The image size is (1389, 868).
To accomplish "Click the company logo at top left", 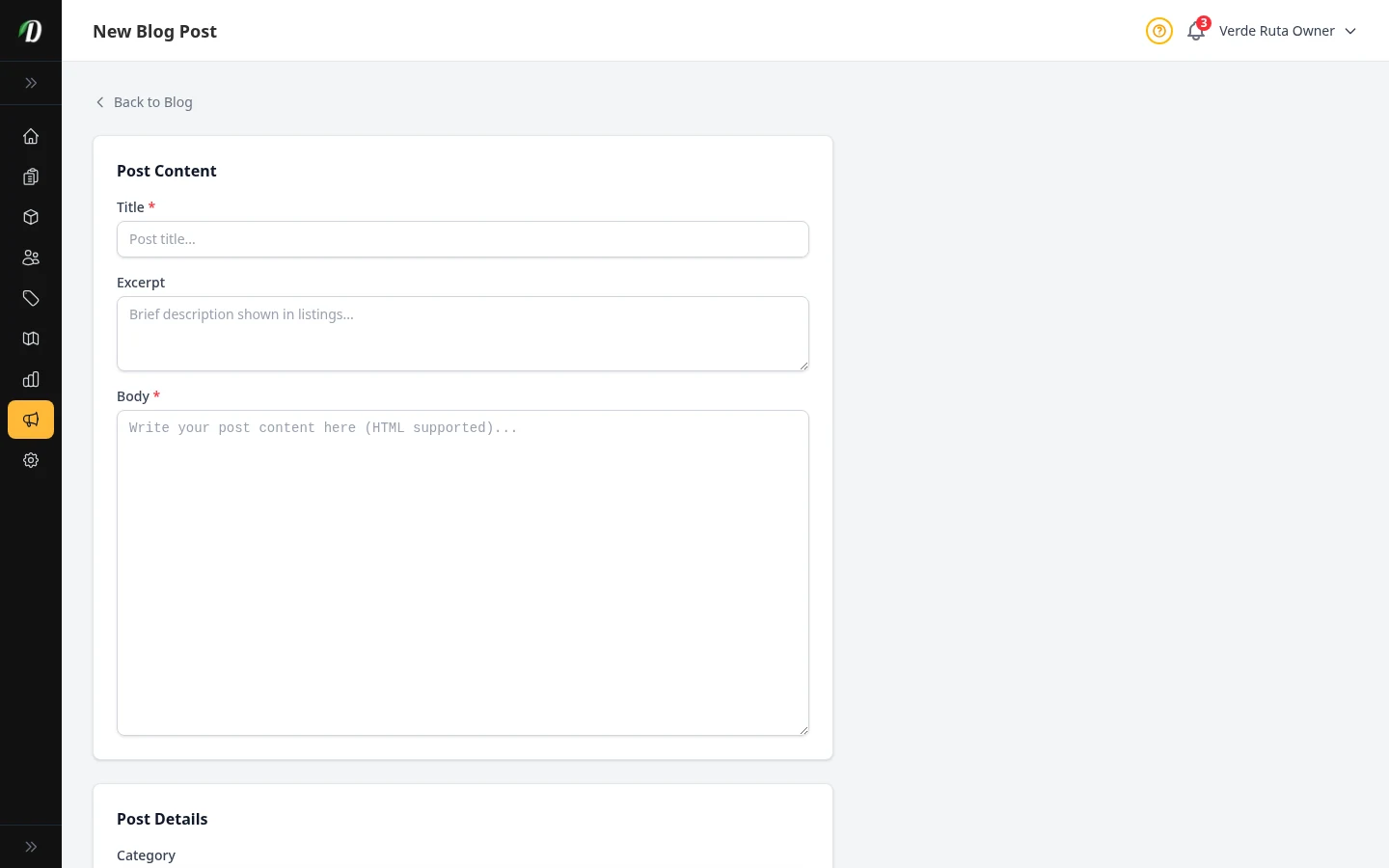I will [x=30, y=30].
